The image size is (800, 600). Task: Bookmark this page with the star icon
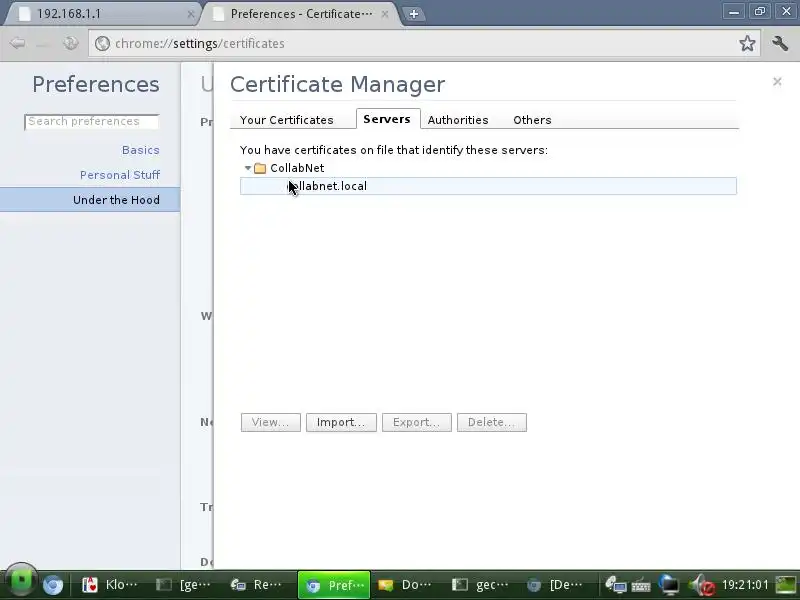tap(747, 43)
